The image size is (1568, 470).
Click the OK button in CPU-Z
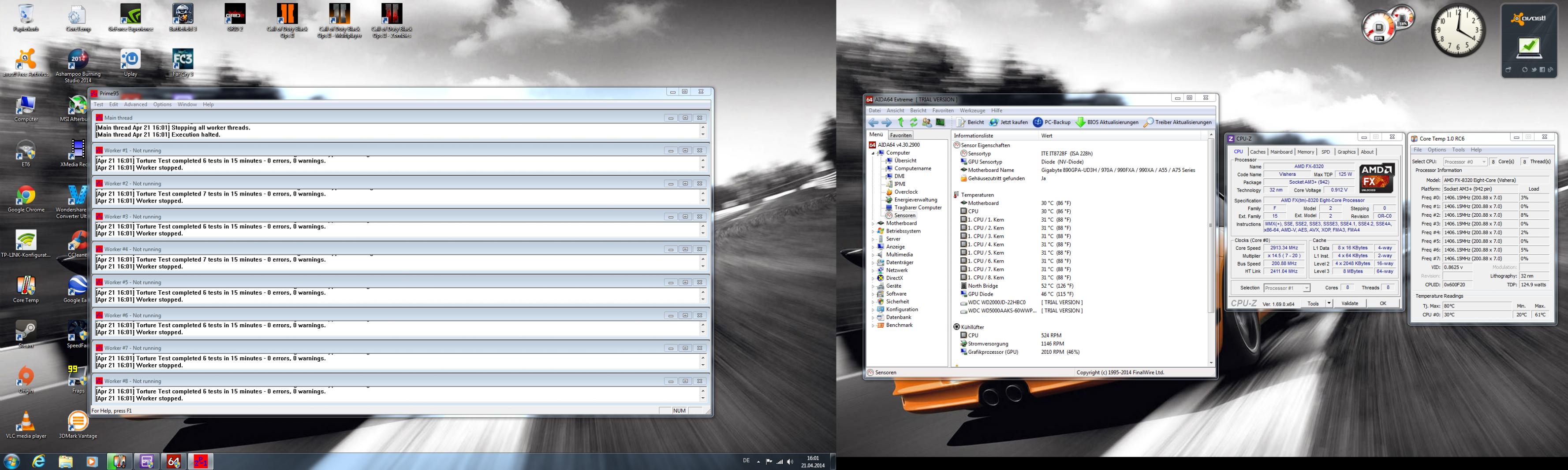click(x=1382, y=303)
